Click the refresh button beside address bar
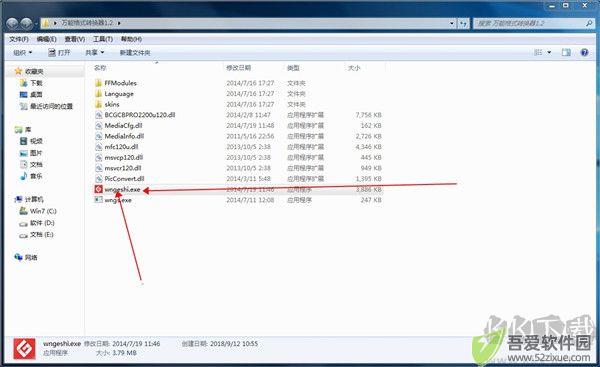The width and height of the screenshot is (600, 367). pyautogui.click(x=463, y=24)
